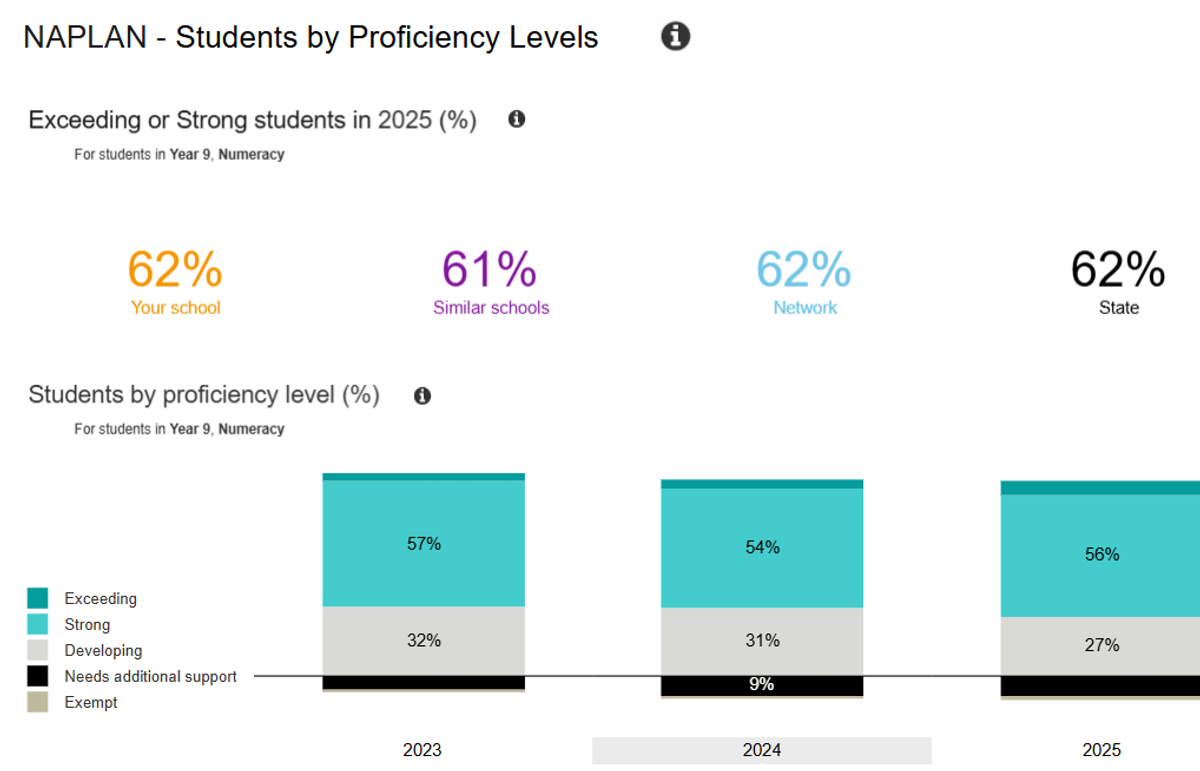The image size is (1200, 771).
Task: Click the 9% Needs additional support segment
Action: (x=762, y=685)
